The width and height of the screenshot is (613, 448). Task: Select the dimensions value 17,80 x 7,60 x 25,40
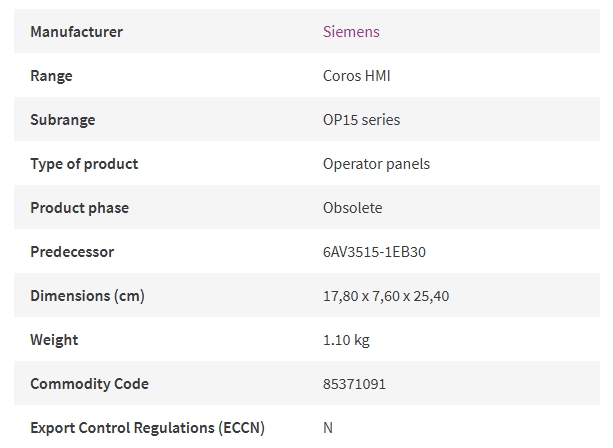386,296
